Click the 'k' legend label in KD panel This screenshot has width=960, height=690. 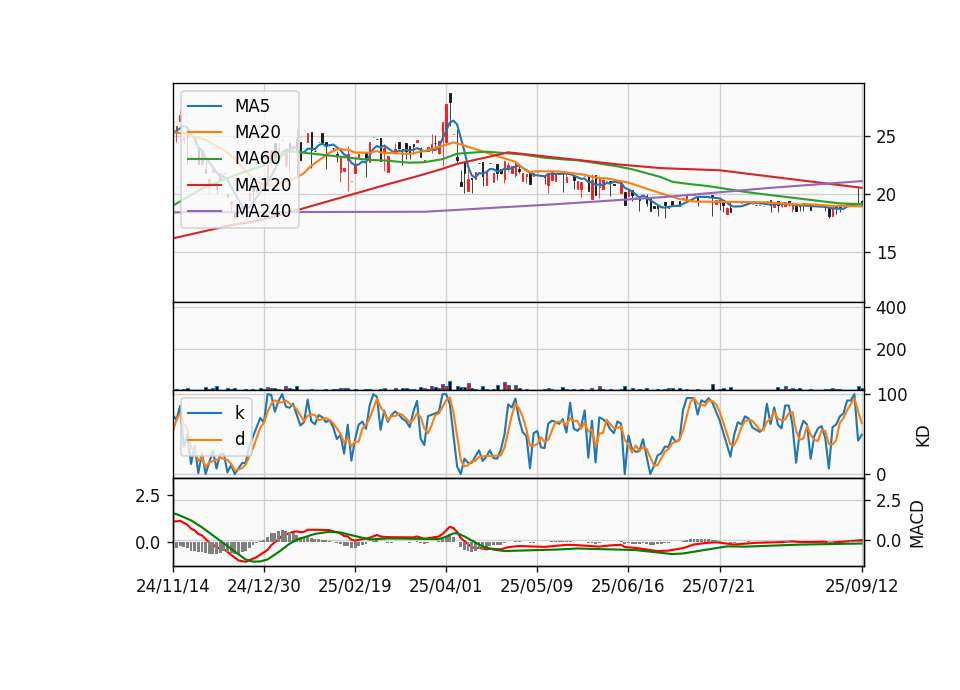pyautogui.click(x=239, y=413)
